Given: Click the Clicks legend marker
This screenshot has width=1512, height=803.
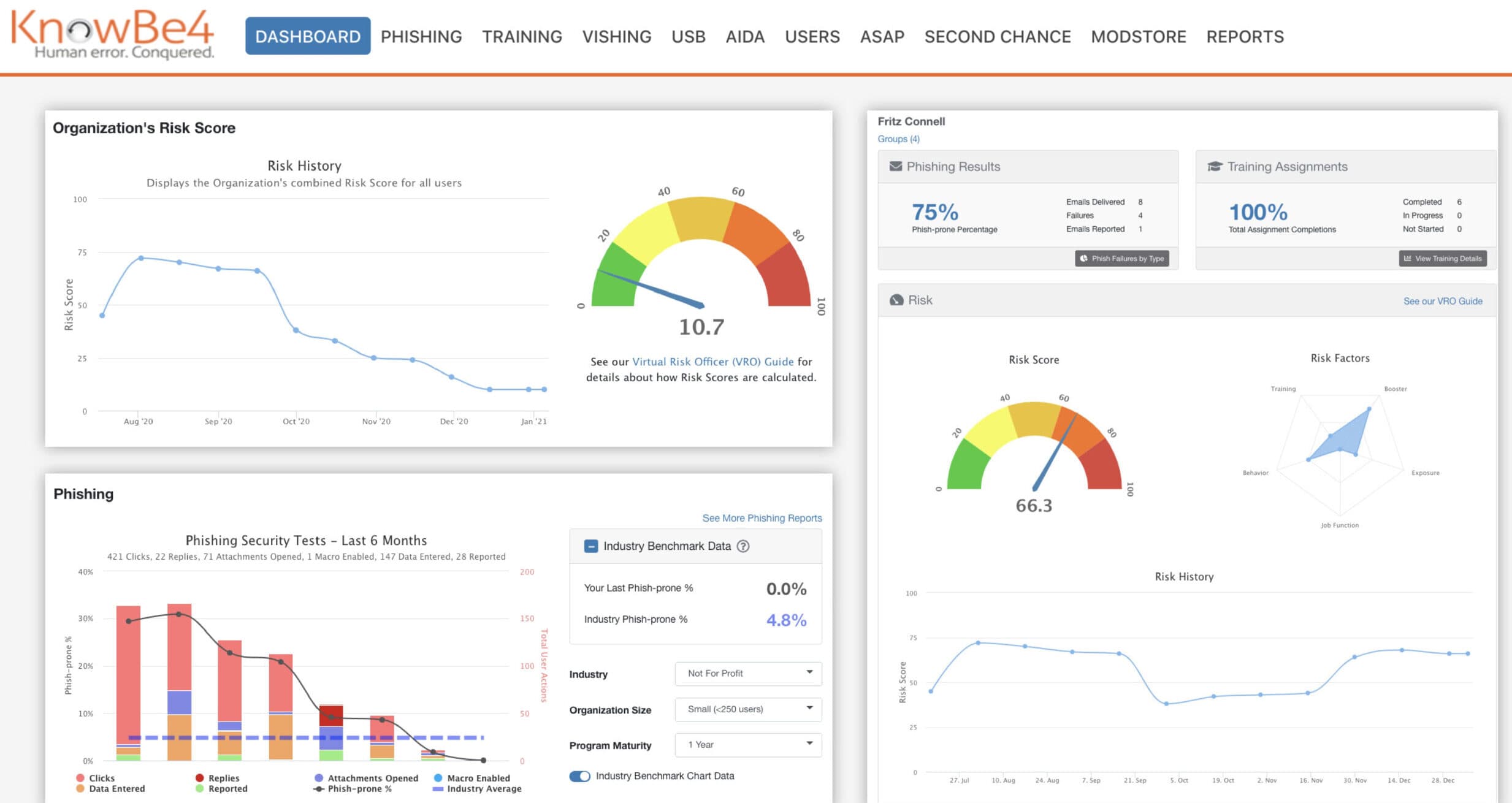Looking at the screenshot, I should (x=80, y=778).
